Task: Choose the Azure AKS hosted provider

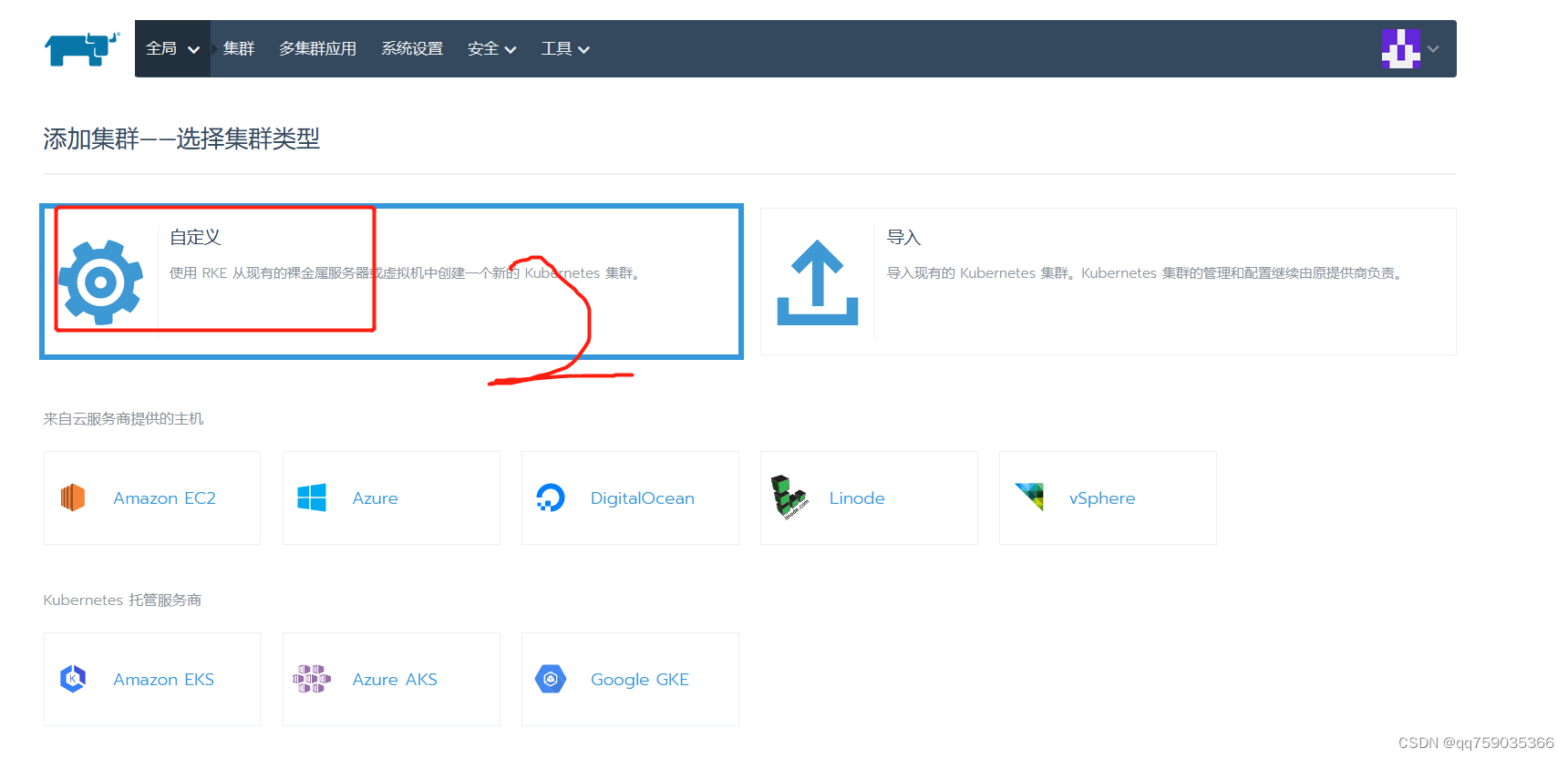Action: (x=395, y=680)
